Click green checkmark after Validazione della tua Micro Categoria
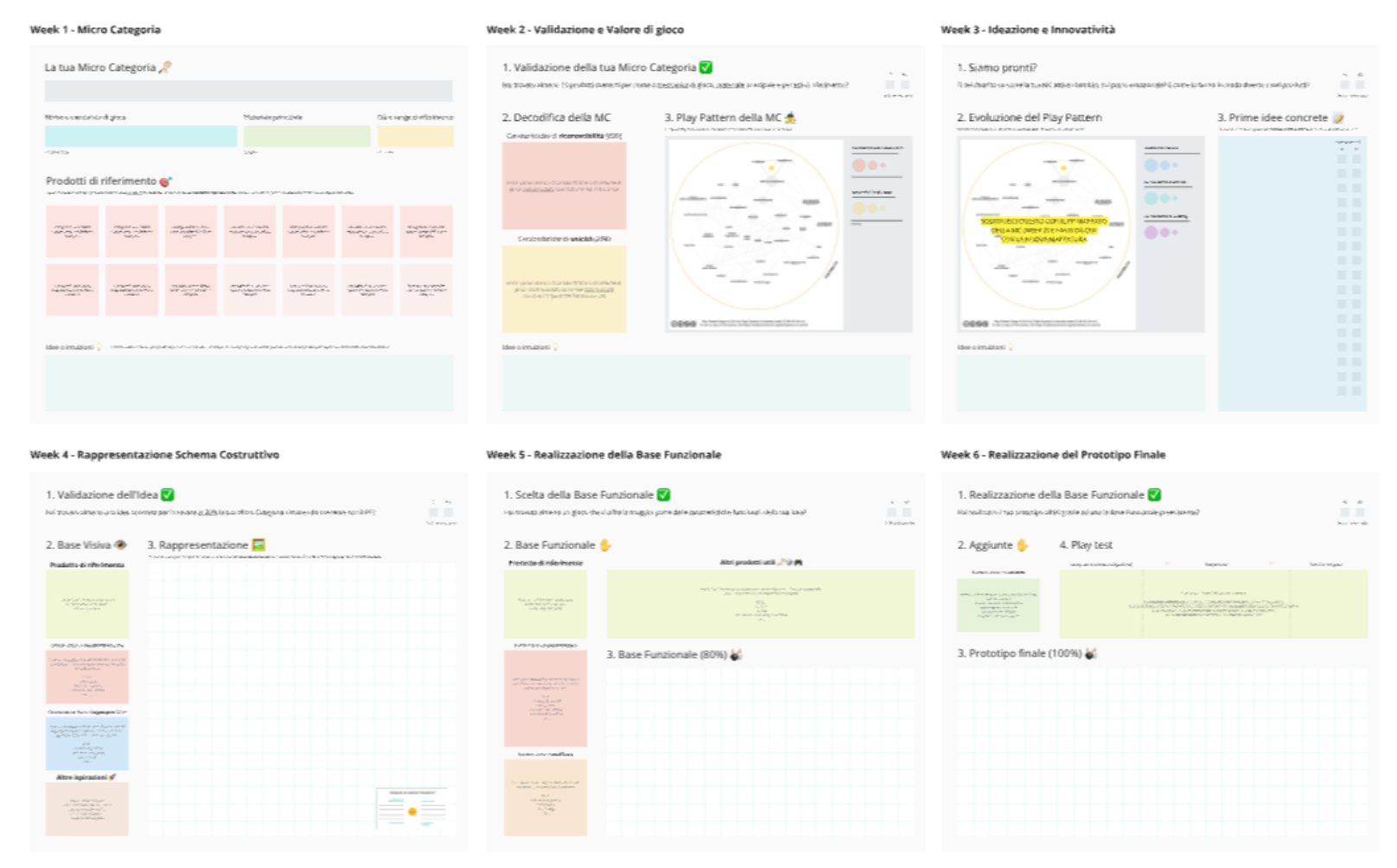This screenshot has width=1397, height=868. click(705, 67)
